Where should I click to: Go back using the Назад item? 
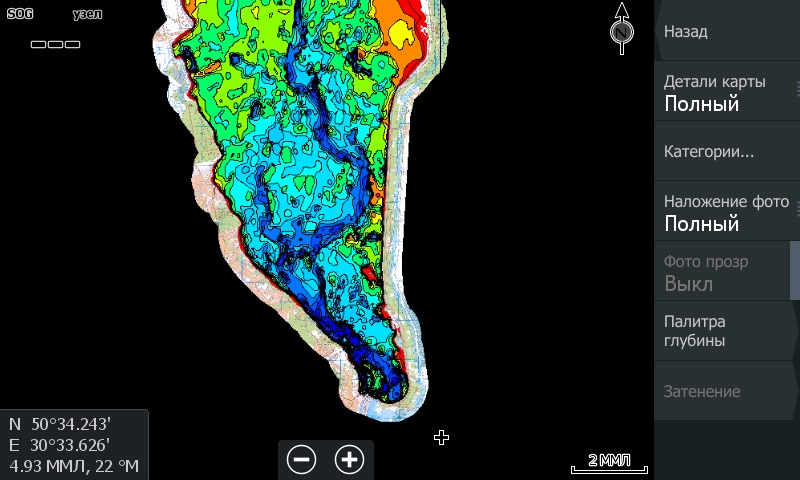click(726, 31)
